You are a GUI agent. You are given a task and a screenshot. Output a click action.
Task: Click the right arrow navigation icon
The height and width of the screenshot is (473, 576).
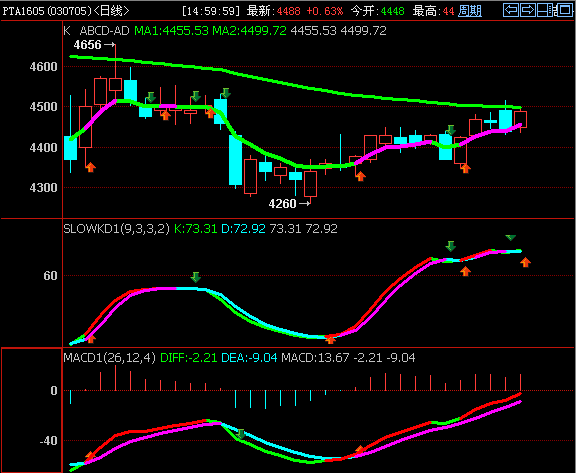(x=528, y=10)
